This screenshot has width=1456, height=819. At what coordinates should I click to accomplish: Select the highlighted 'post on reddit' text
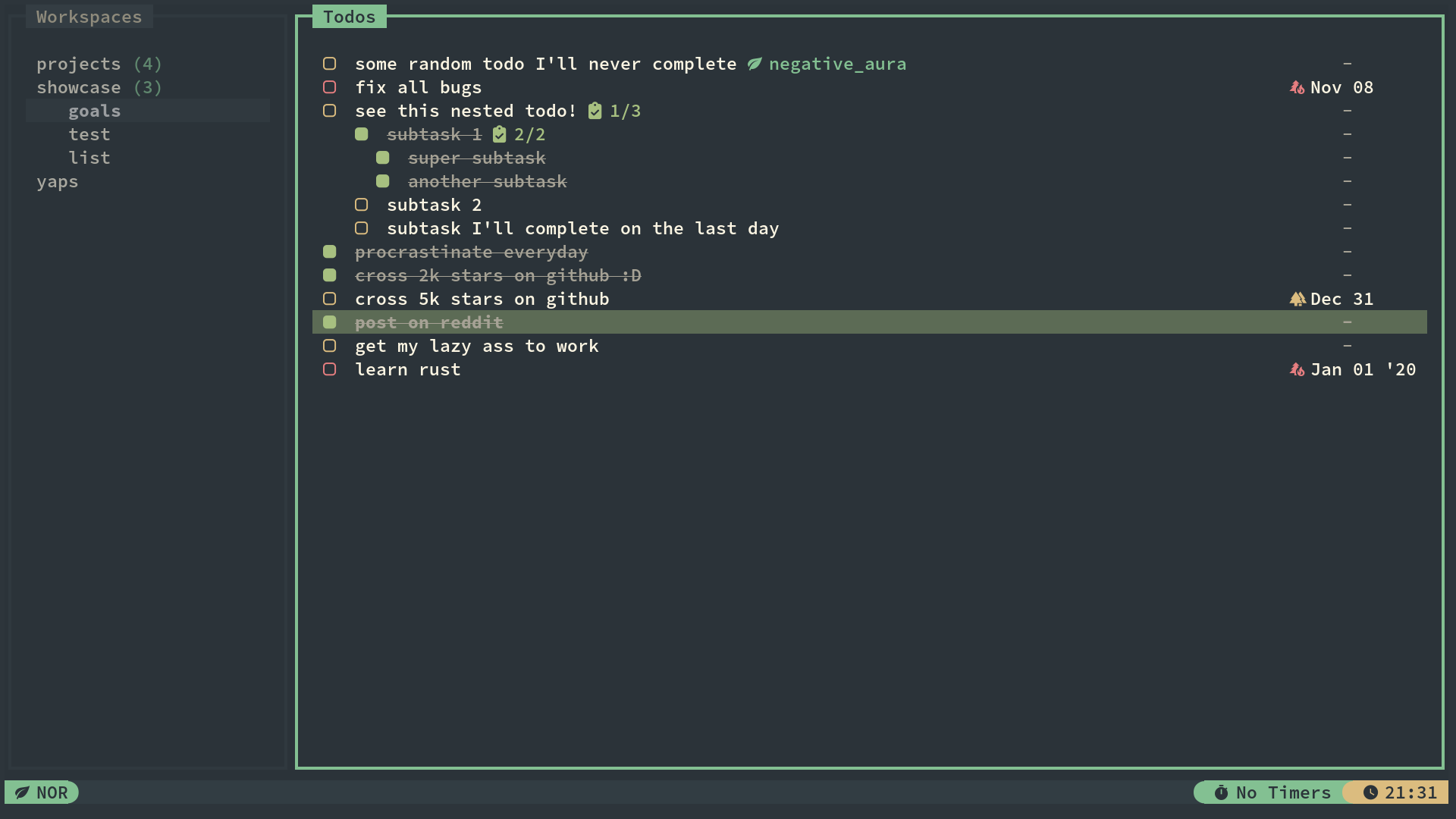coord(429,322)
